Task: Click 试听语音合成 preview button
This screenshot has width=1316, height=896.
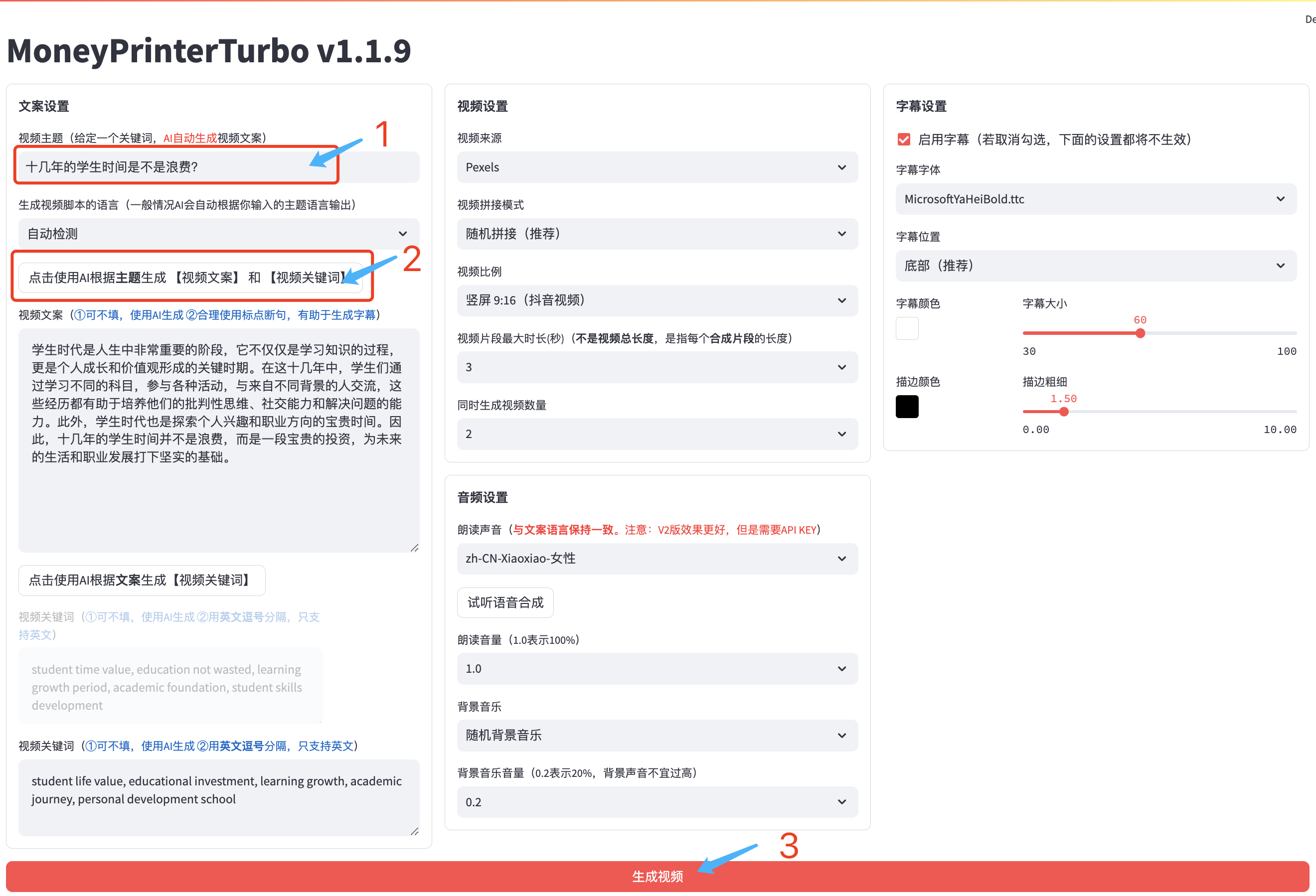Action: tap(505, 603)
